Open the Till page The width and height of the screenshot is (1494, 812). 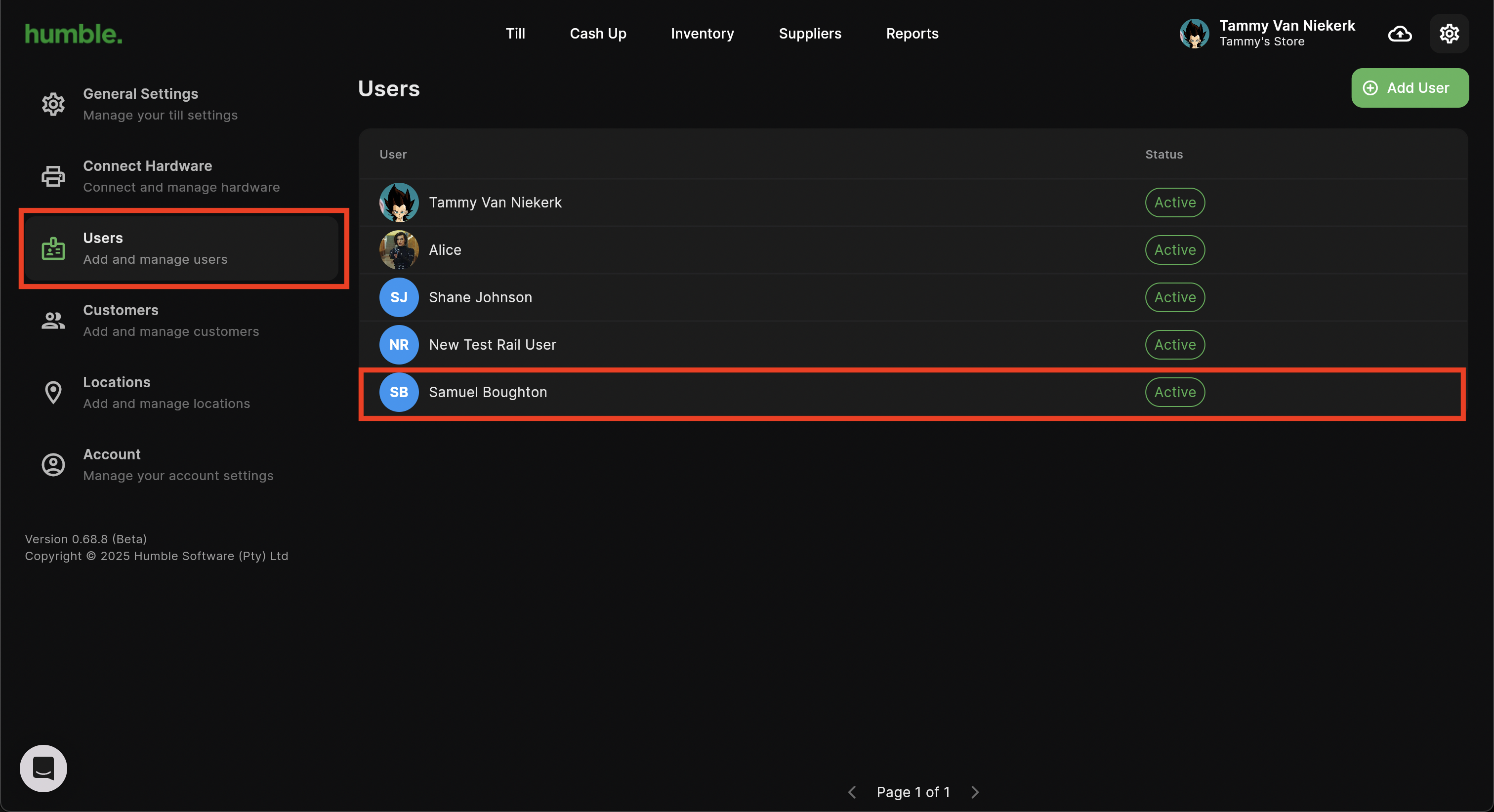click(x=515, y=34)
